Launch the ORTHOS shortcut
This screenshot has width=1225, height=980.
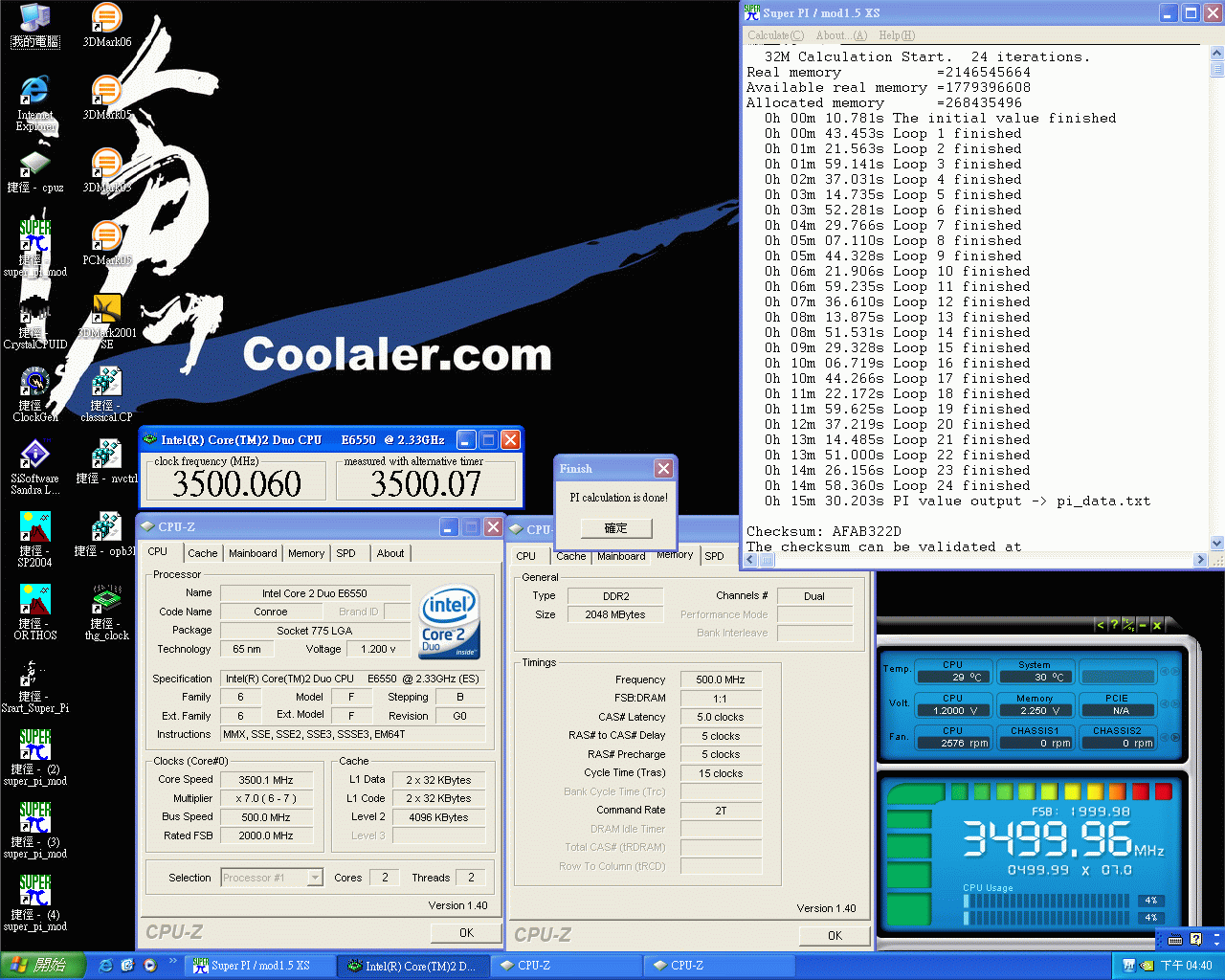pyautogui.click(x=35, y=612)
